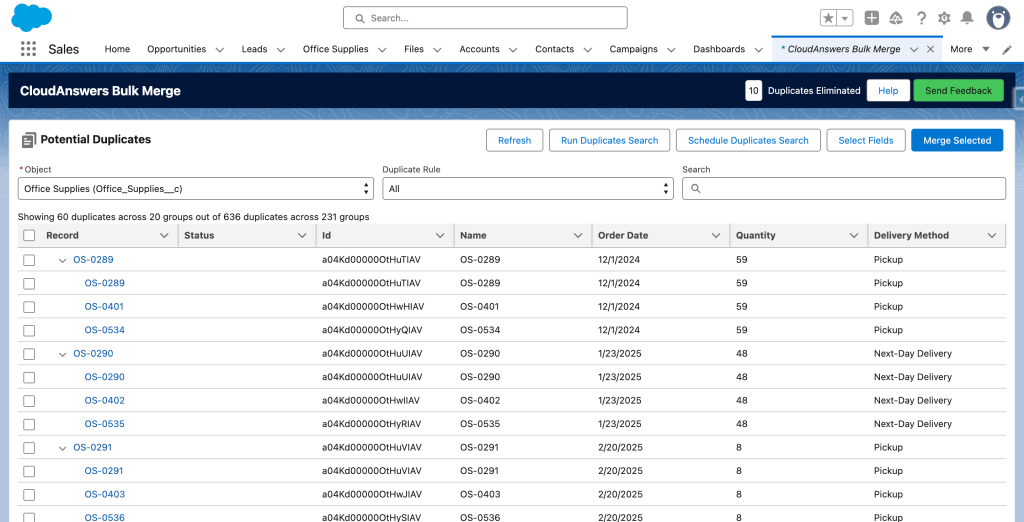This screenshot has width=1024, height=522.
Task: Click the Salesforce cloud logo
Action: click(x=31, y=18)
